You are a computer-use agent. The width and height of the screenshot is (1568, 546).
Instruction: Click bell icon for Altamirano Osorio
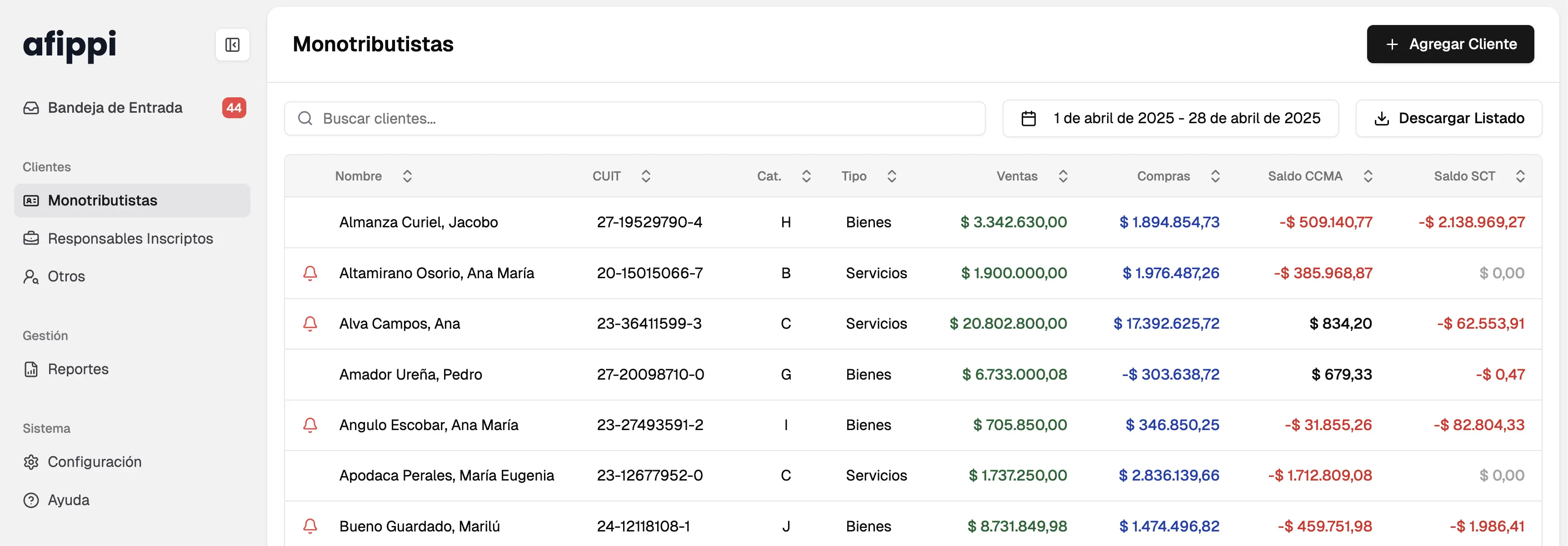[x=310, y=273]
